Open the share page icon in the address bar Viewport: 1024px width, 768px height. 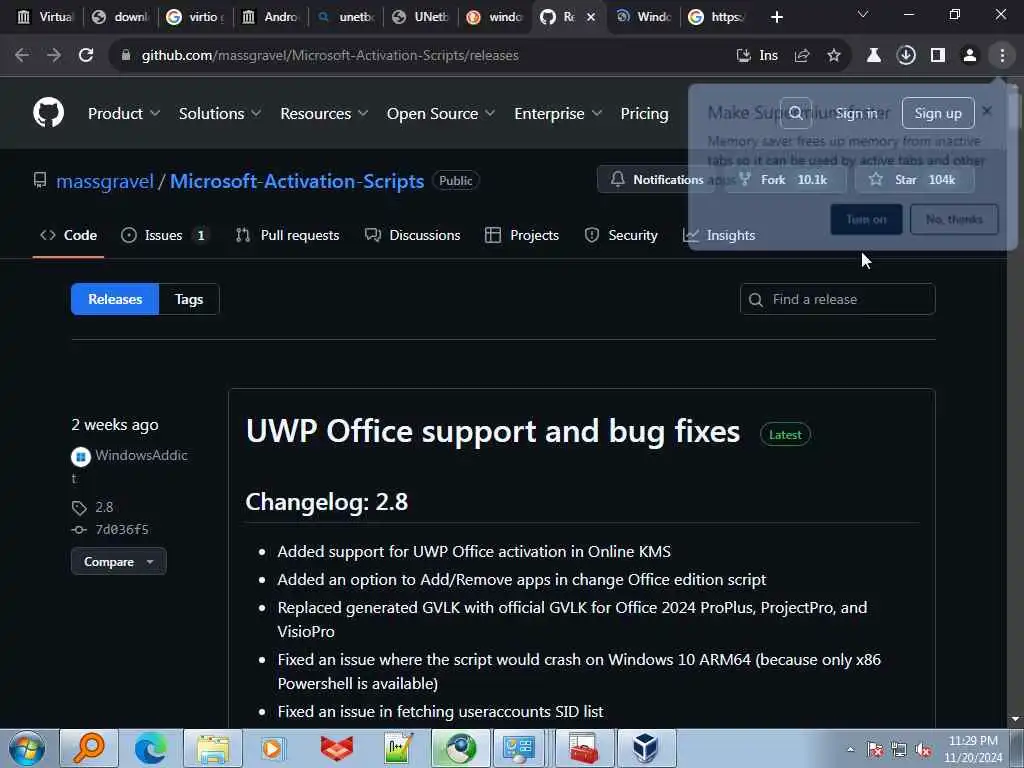click(x=802, y=56)
